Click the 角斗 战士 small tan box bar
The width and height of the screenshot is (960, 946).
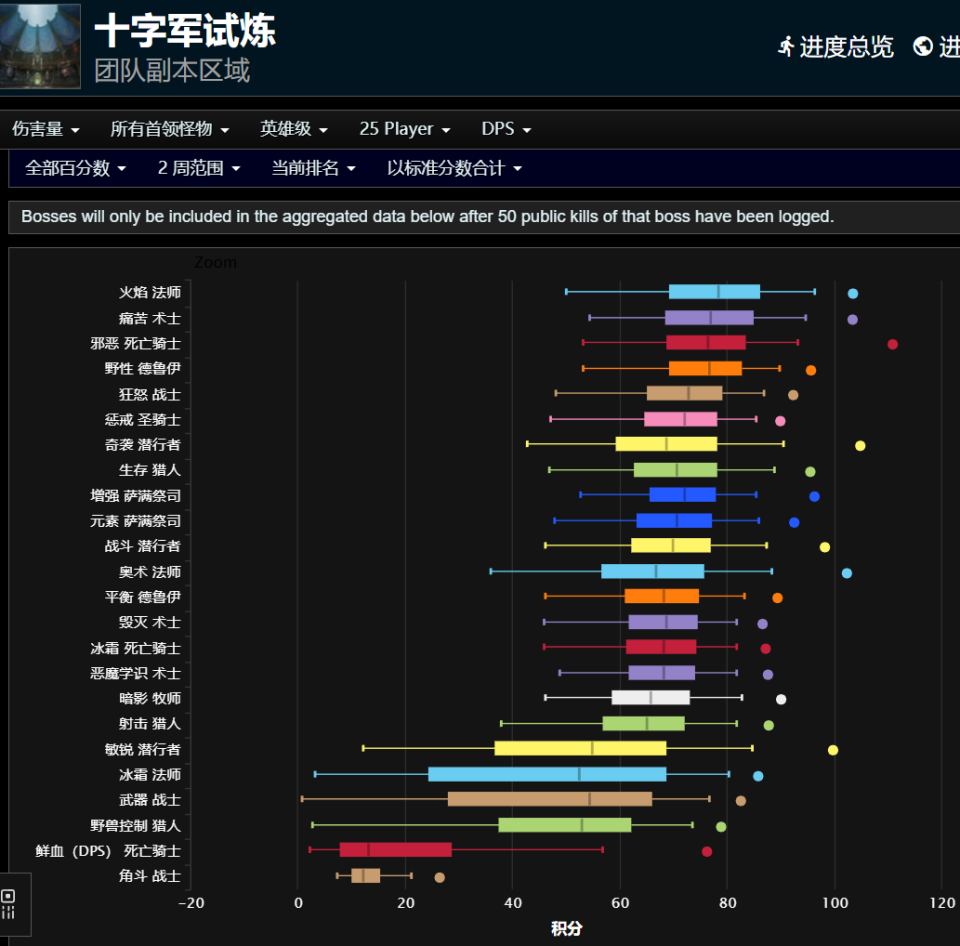tap(366, 876)
